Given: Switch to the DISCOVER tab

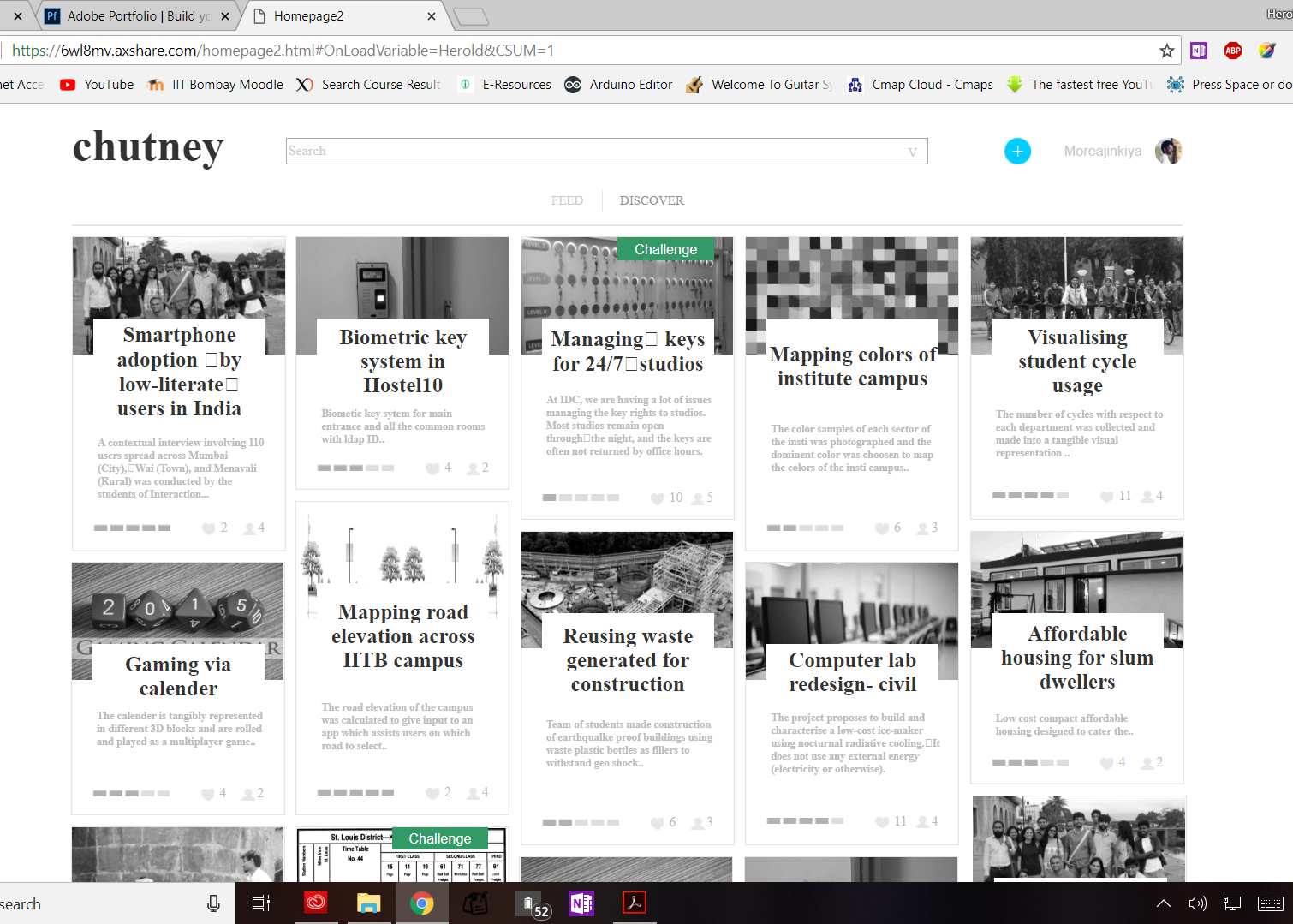Looking at the screenshot, I should click(x=652, y=200).
